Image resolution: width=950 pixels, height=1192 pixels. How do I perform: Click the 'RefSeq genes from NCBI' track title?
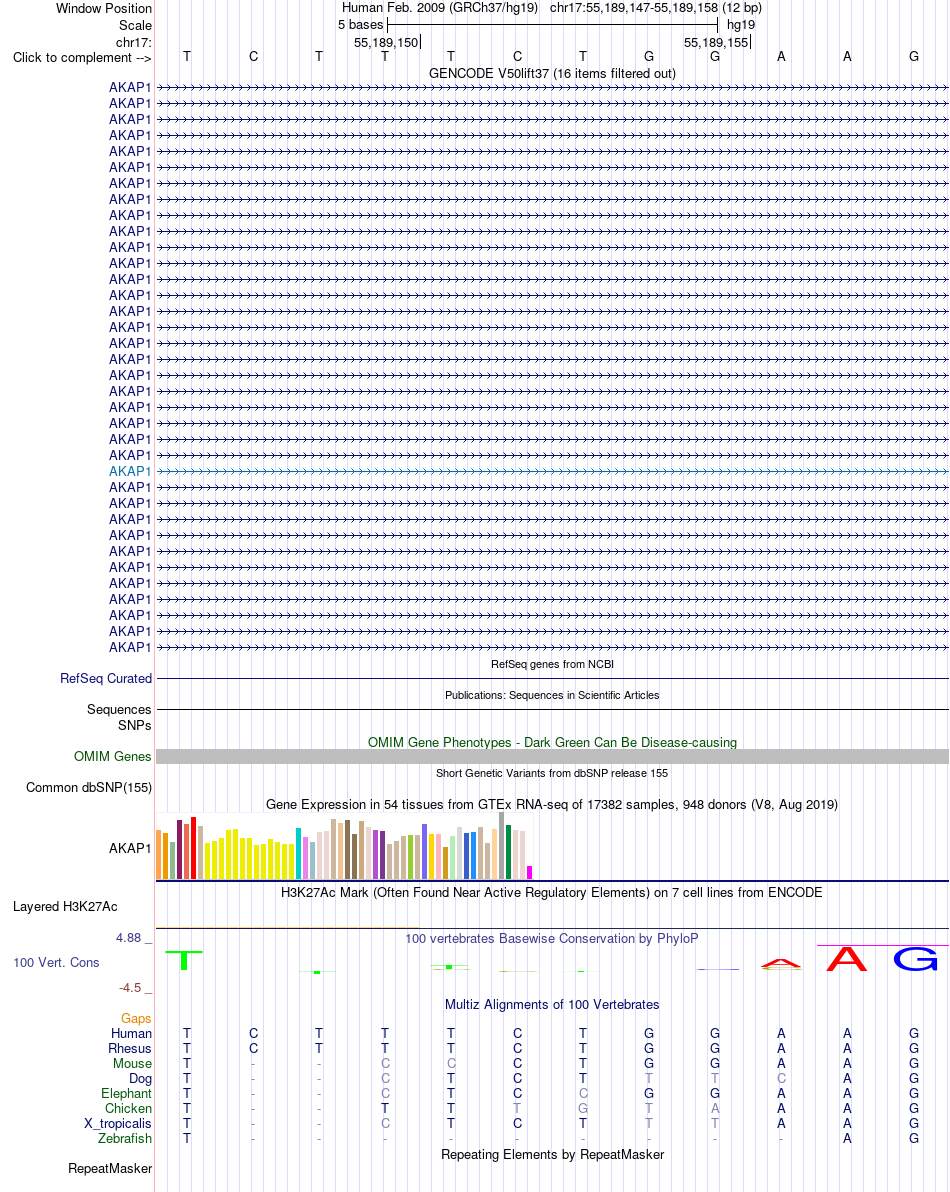click(553, 664)
